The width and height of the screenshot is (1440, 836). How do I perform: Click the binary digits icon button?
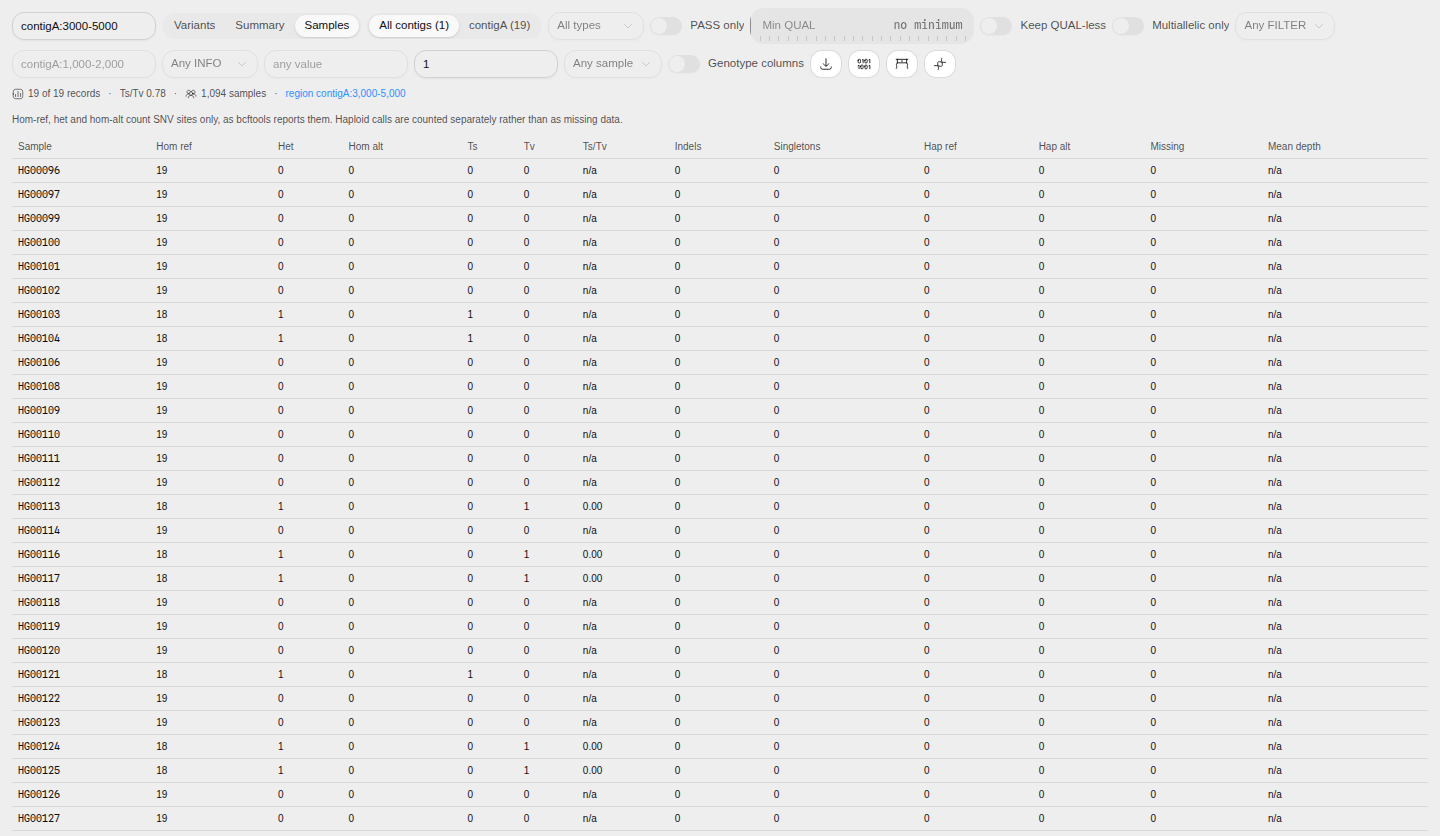pos(864,64)
